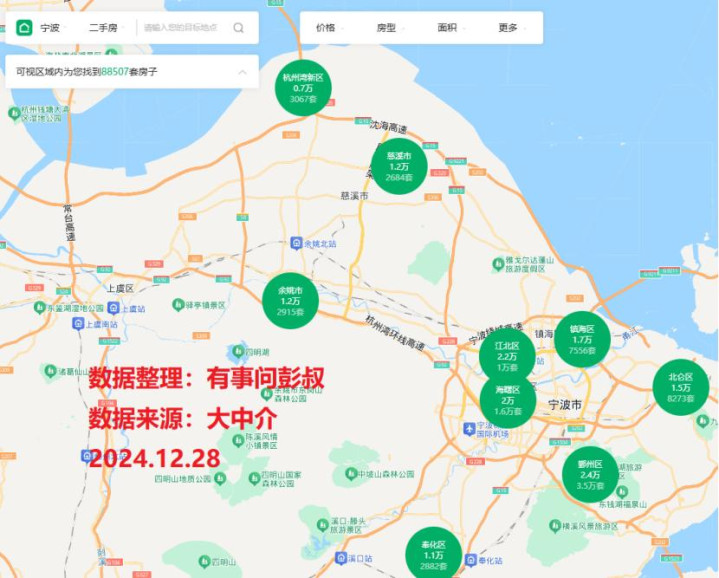This screenshot has height=578, width=719.
Task: Click the 奉化站 station icon
Action: (470, 560)
